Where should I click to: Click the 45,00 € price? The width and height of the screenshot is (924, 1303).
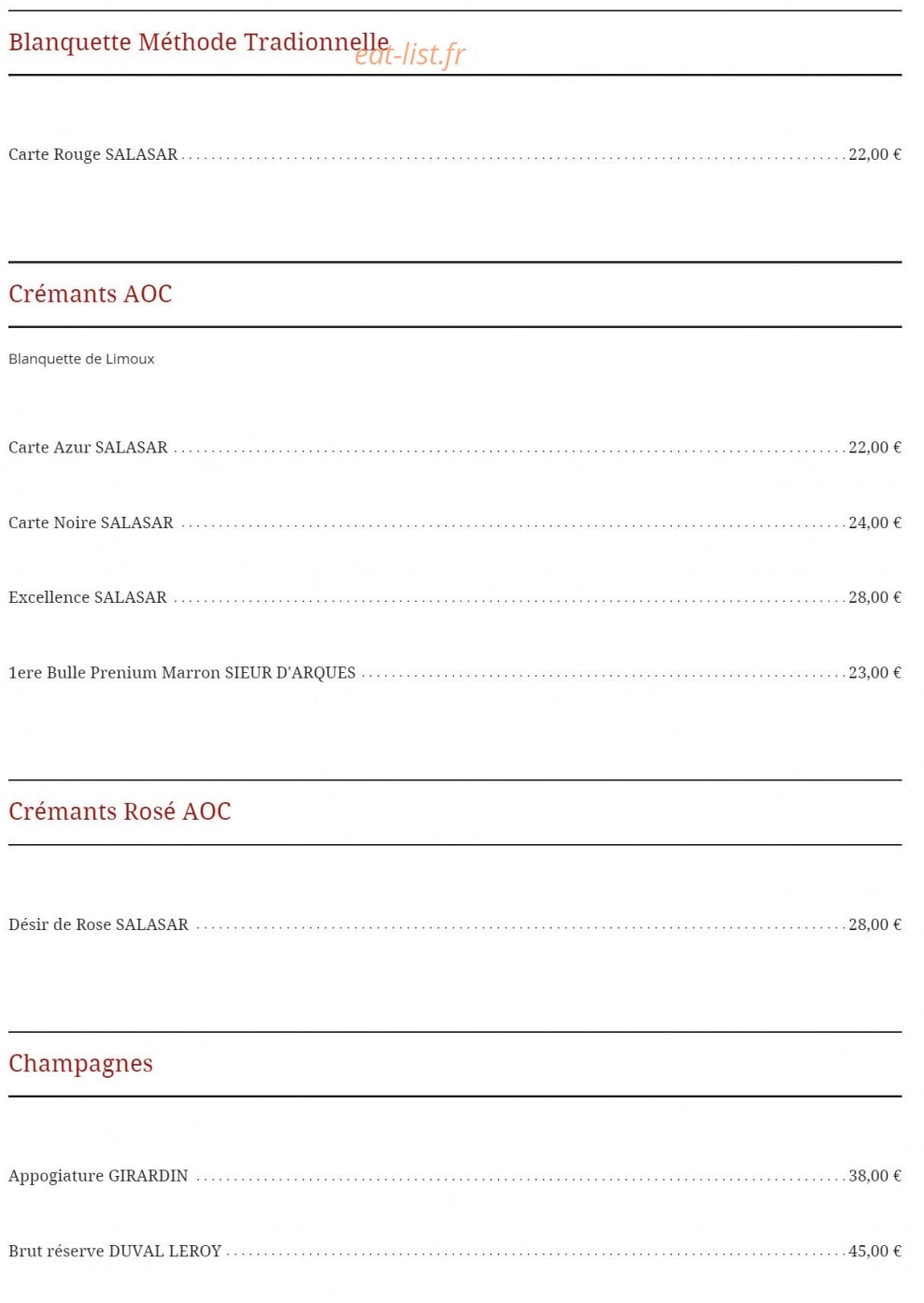point(874,1251)
